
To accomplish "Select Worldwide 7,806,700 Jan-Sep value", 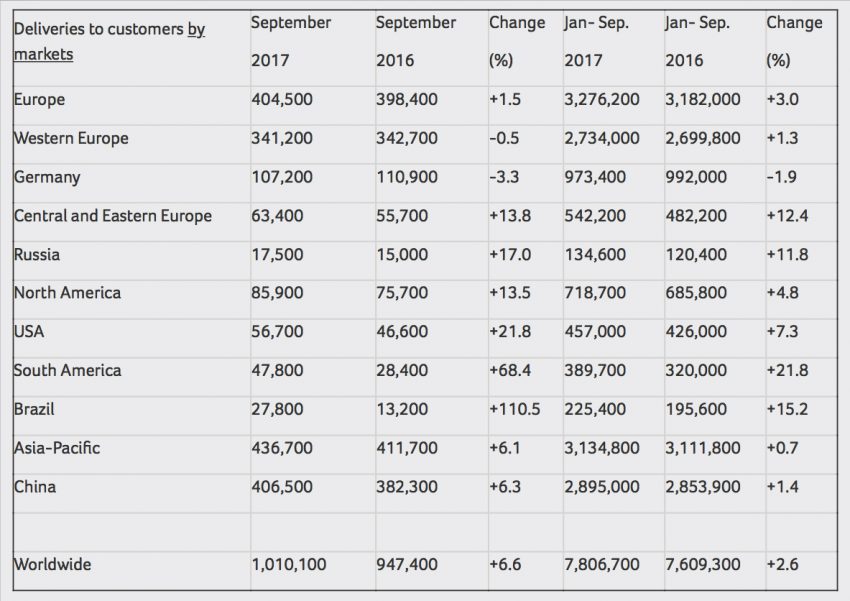I will [602, 565].
